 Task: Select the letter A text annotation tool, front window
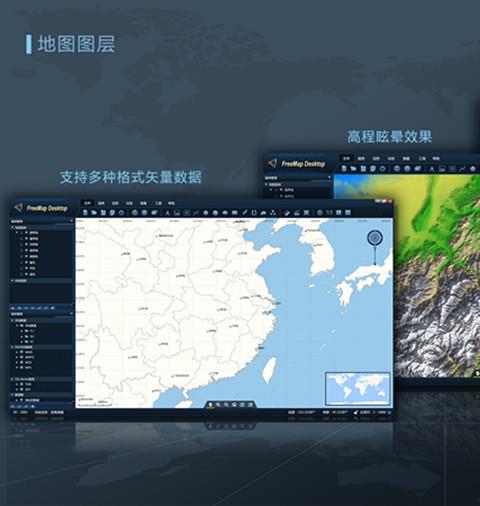coord(167,213)
